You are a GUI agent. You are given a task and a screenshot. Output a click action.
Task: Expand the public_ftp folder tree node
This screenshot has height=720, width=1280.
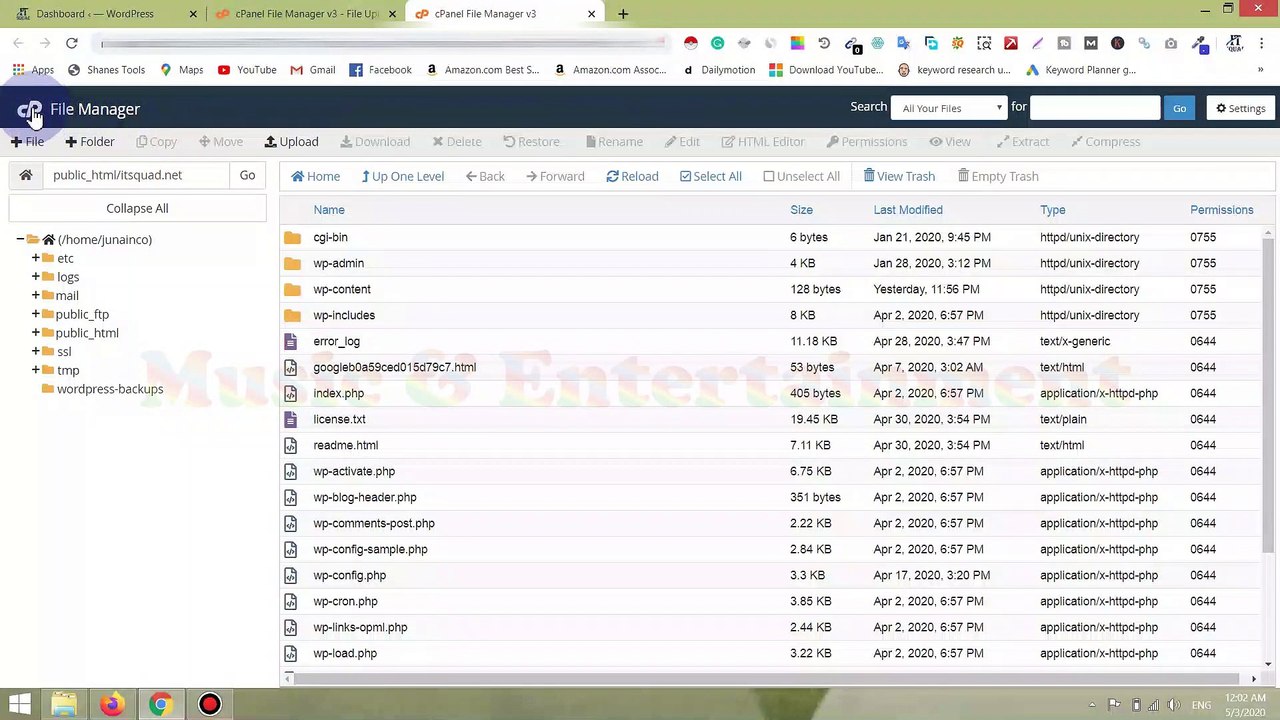(36, 314)
